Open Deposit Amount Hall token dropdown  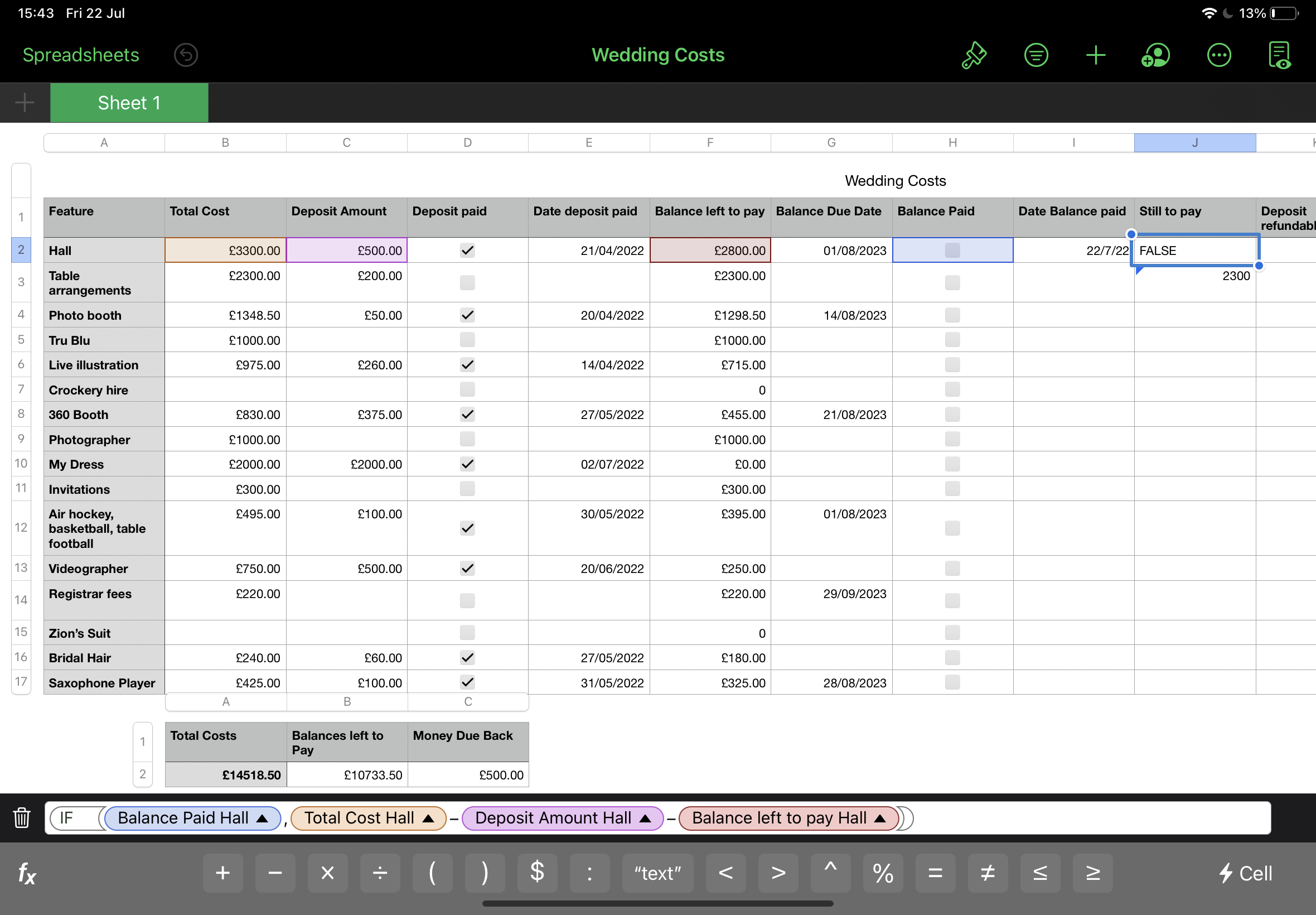[645, 818]
